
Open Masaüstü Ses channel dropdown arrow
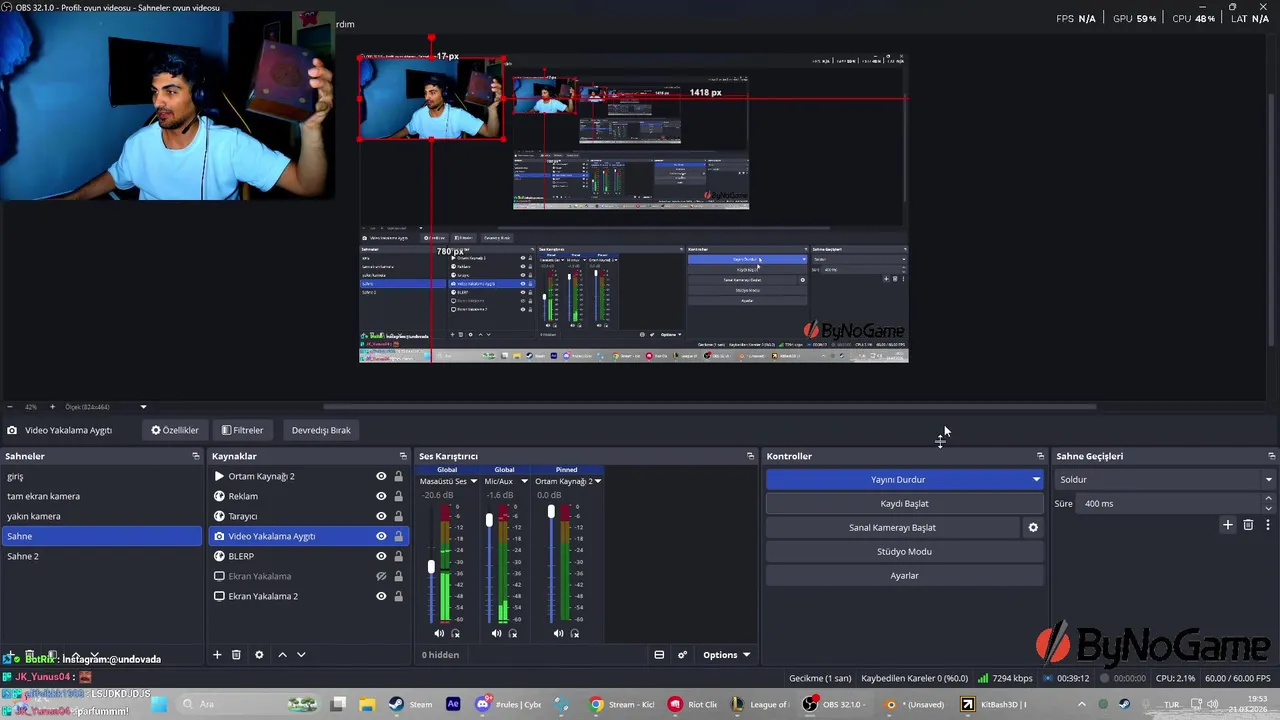474,481
